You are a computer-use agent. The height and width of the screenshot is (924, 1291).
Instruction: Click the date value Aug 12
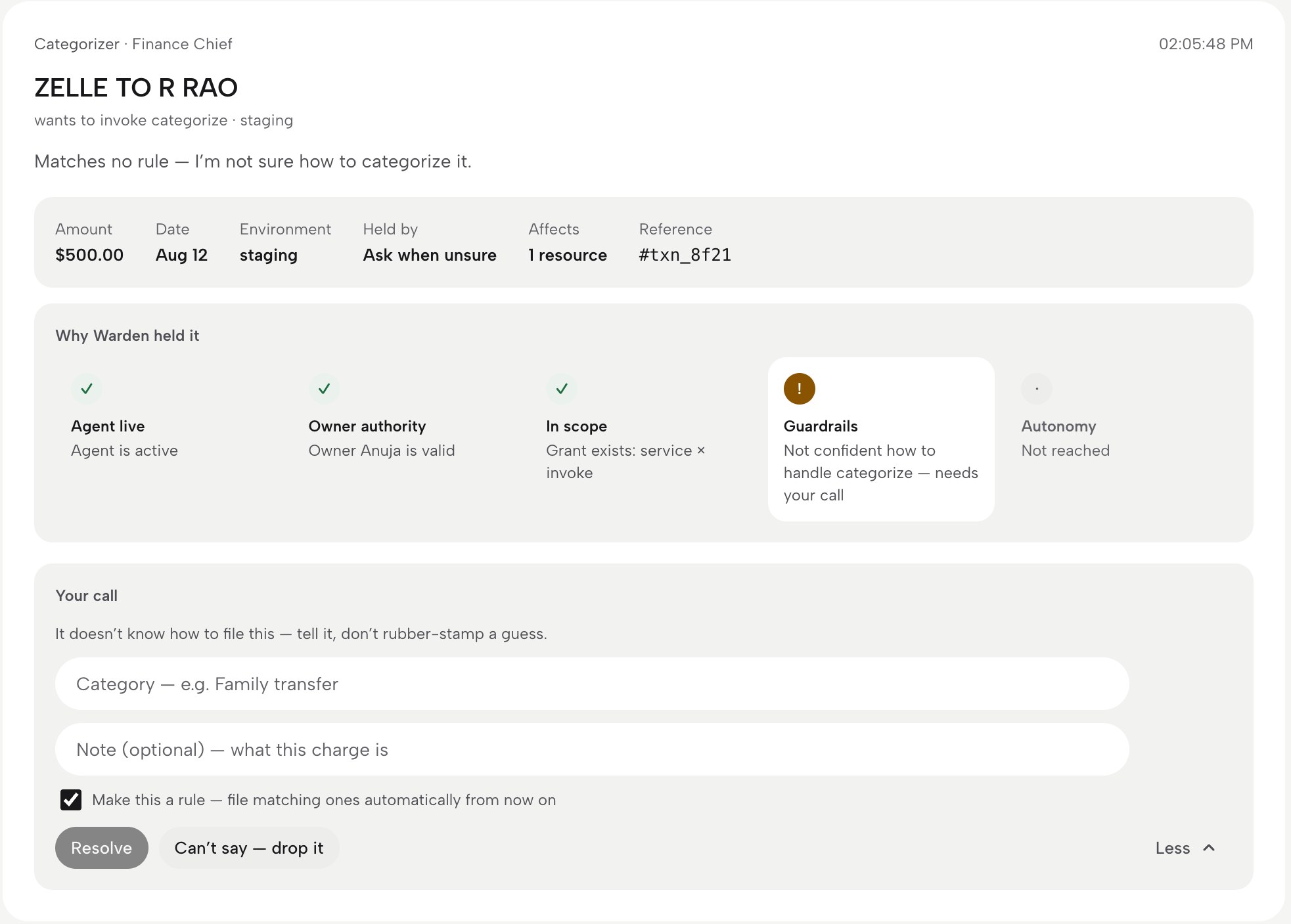[x=182, y=255]
